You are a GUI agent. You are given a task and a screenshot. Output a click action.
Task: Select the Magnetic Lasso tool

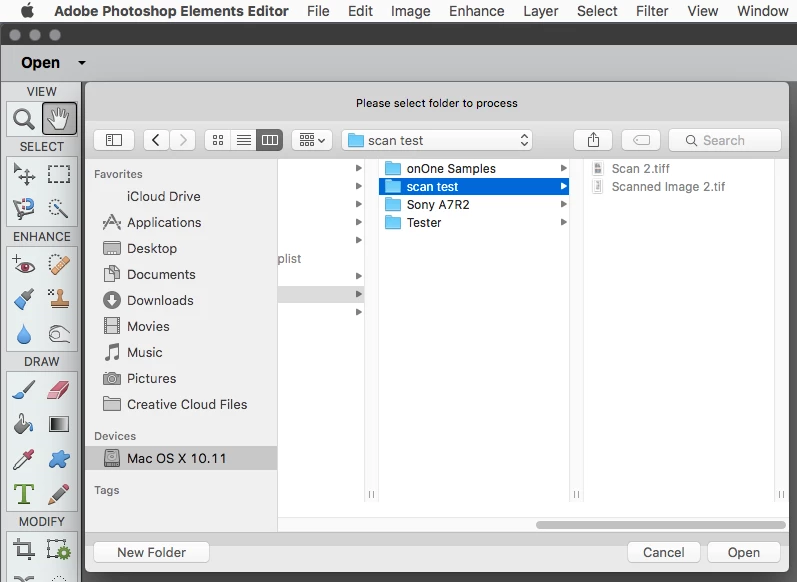point(24,208)
